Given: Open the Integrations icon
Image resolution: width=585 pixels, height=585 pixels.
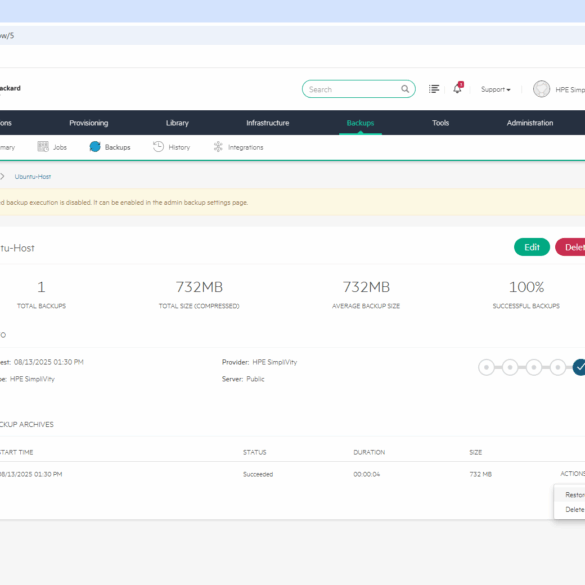Looking at the screenshot, I should coord(218,147).
